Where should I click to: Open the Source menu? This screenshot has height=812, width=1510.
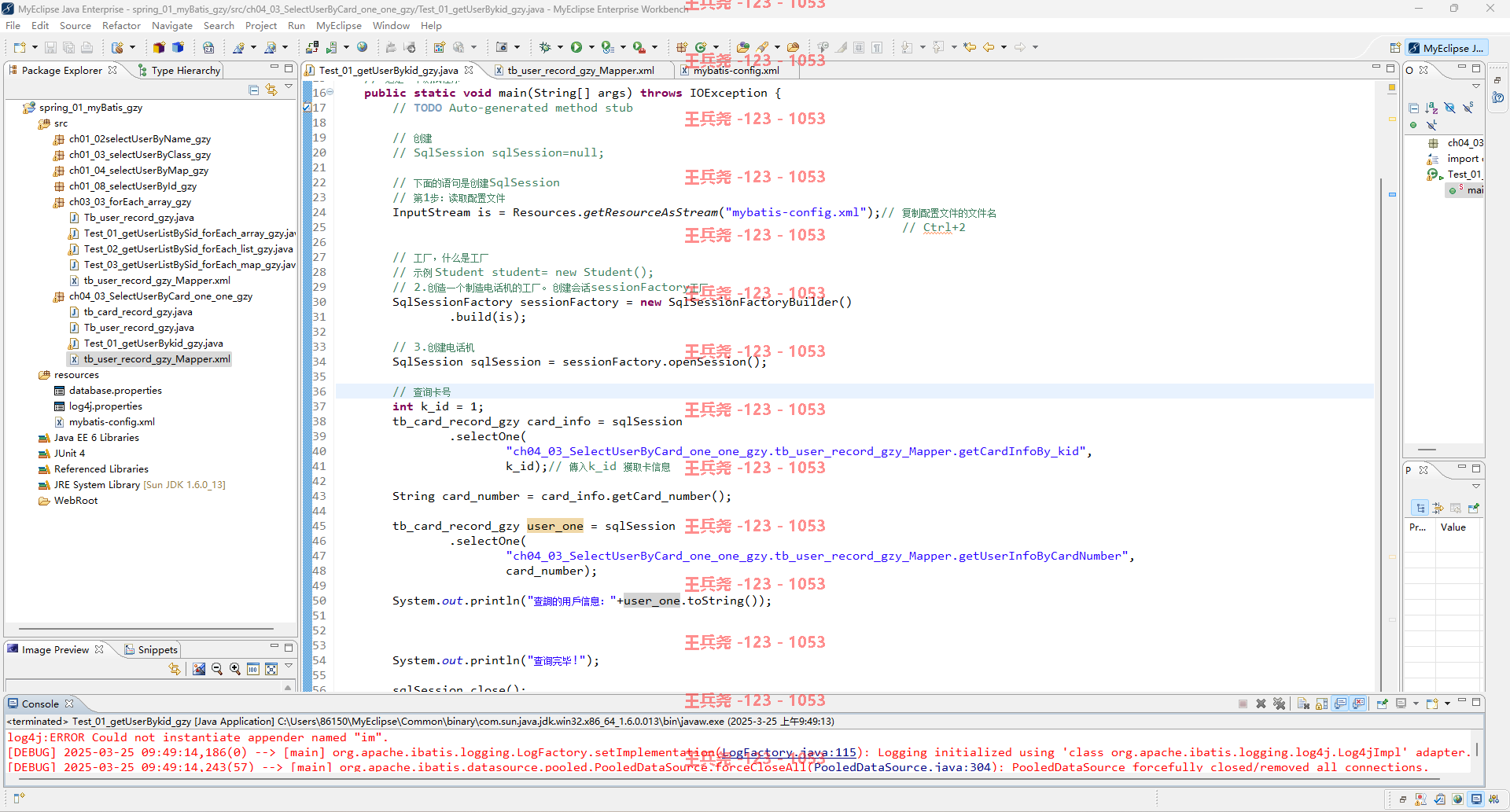[75, 25]
